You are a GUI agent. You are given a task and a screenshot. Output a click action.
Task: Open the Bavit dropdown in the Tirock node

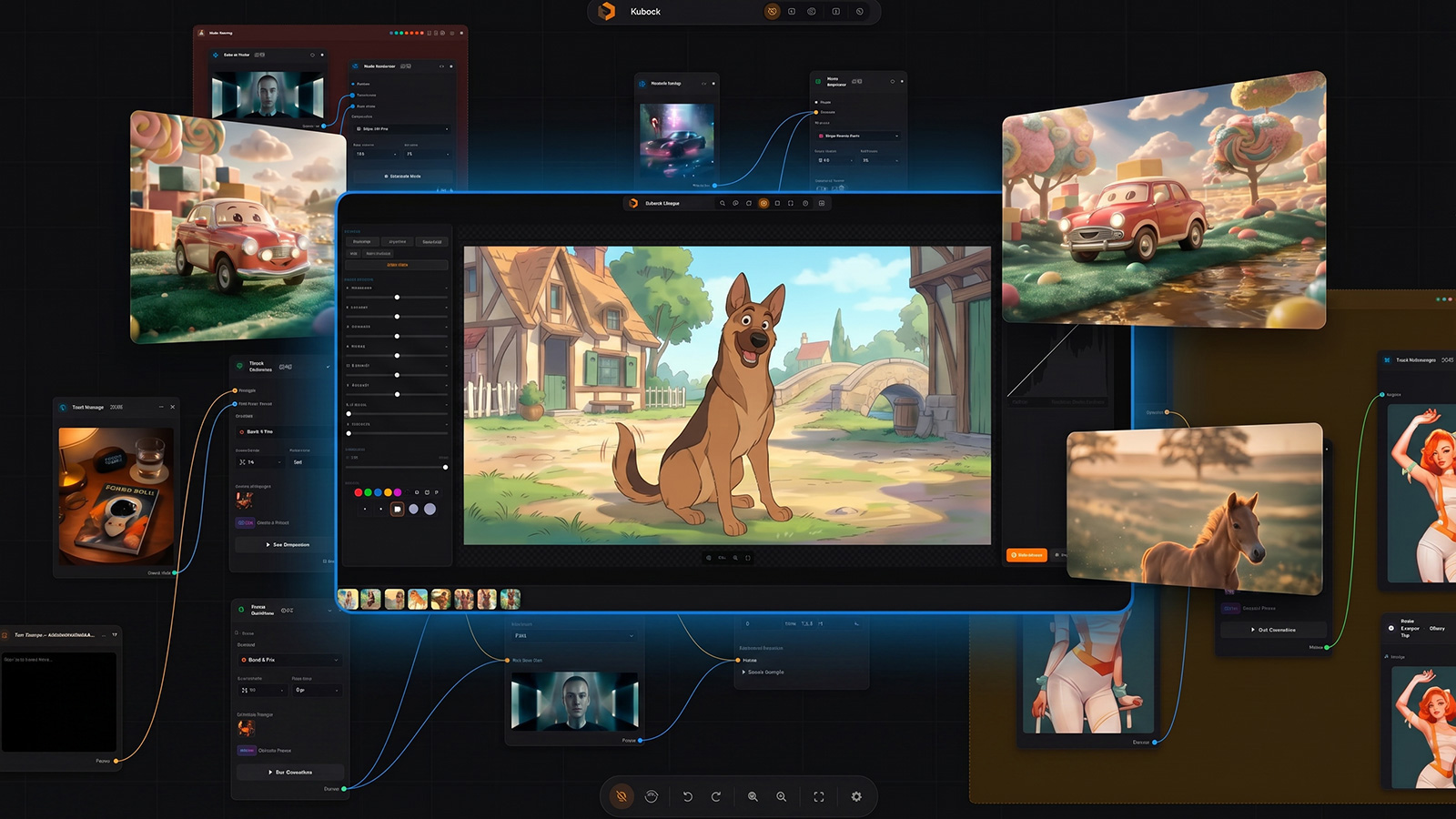[285, 432]
